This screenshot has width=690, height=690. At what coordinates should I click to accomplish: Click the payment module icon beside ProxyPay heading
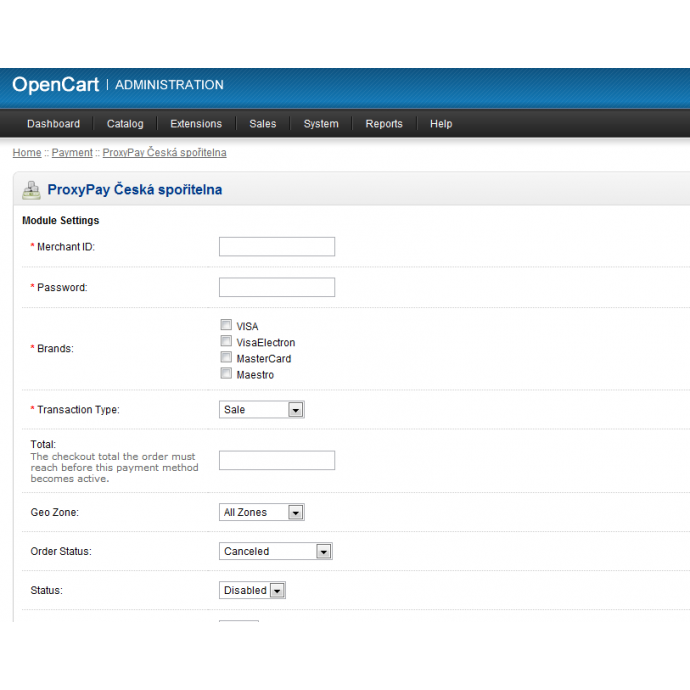coord(31,190)
